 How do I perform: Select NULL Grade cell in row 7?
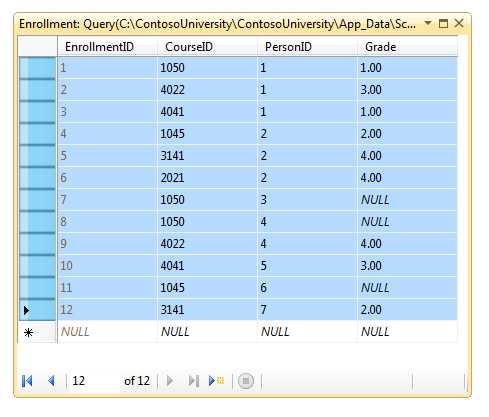coord(407,200)
